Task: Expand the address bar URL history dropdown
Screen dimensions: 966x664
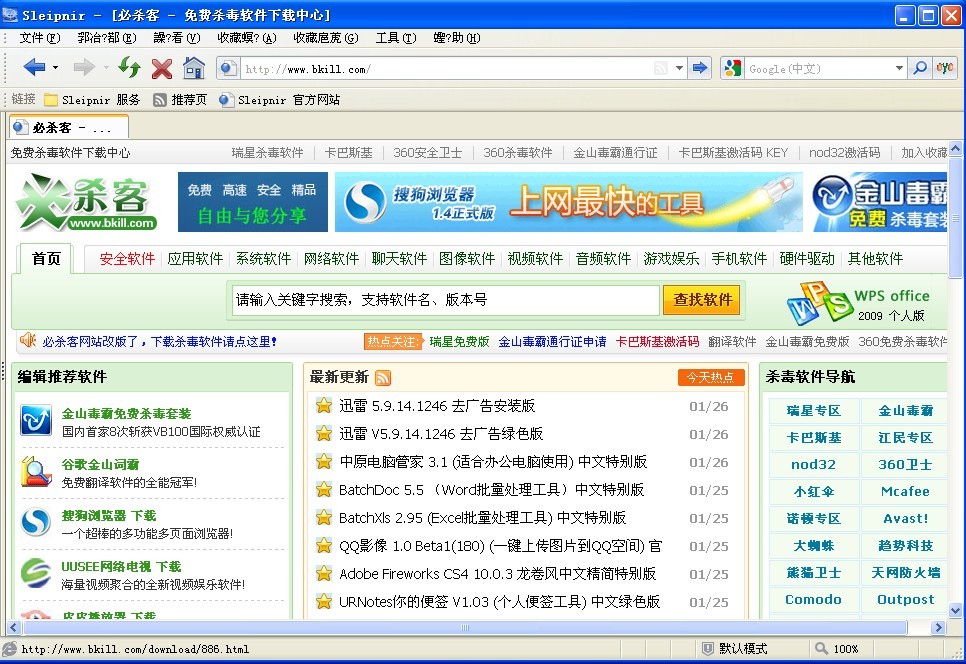Action: click(x=680, y=68)
